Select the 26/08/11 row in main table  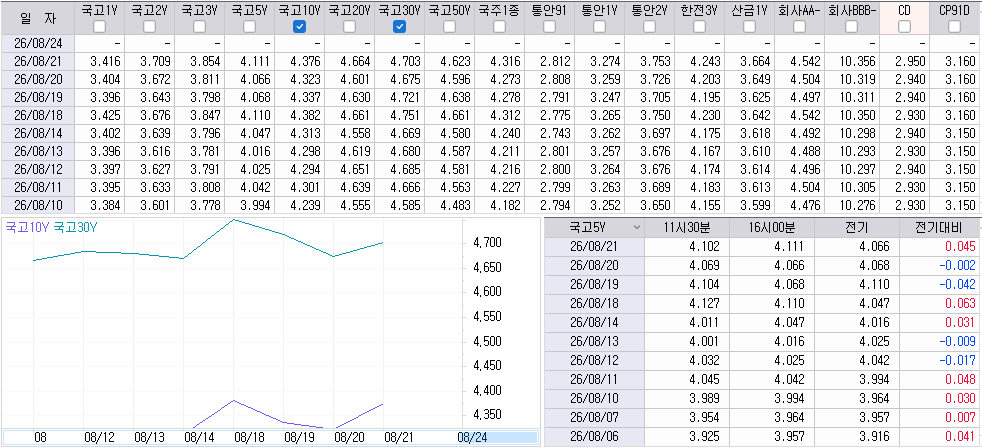click(x=490, y=187)
